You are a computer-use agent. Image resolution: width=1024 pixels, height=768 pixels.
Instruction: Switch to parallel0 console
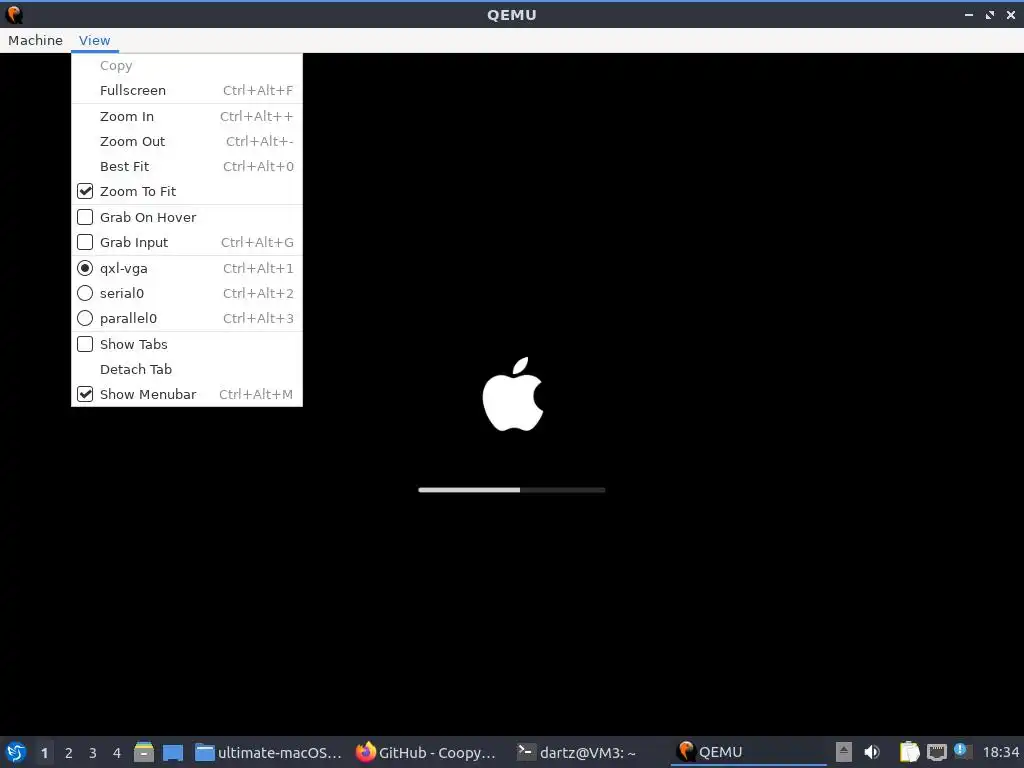(x=187, y=318)
